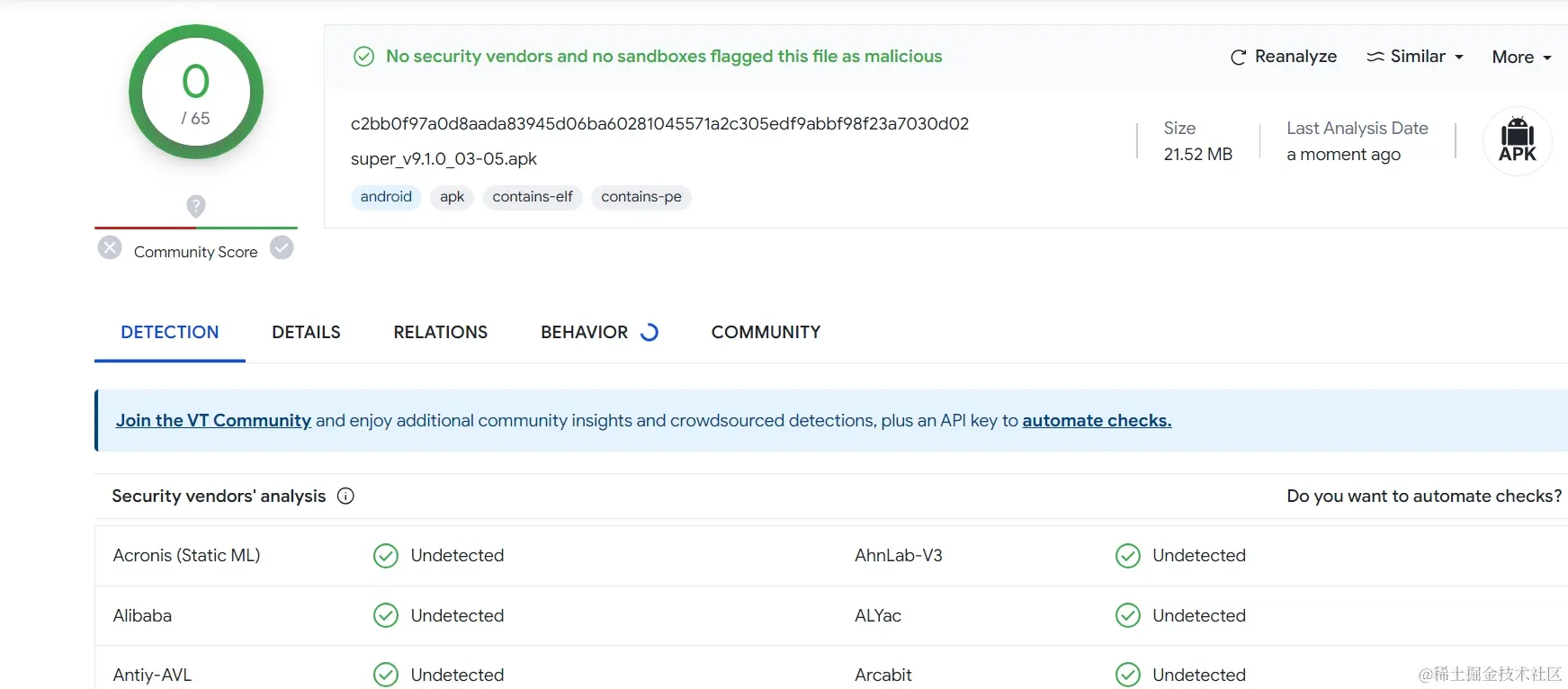Go to the COMMUNITY tab
Viewport: 1568px width, 689px height.
766,332
